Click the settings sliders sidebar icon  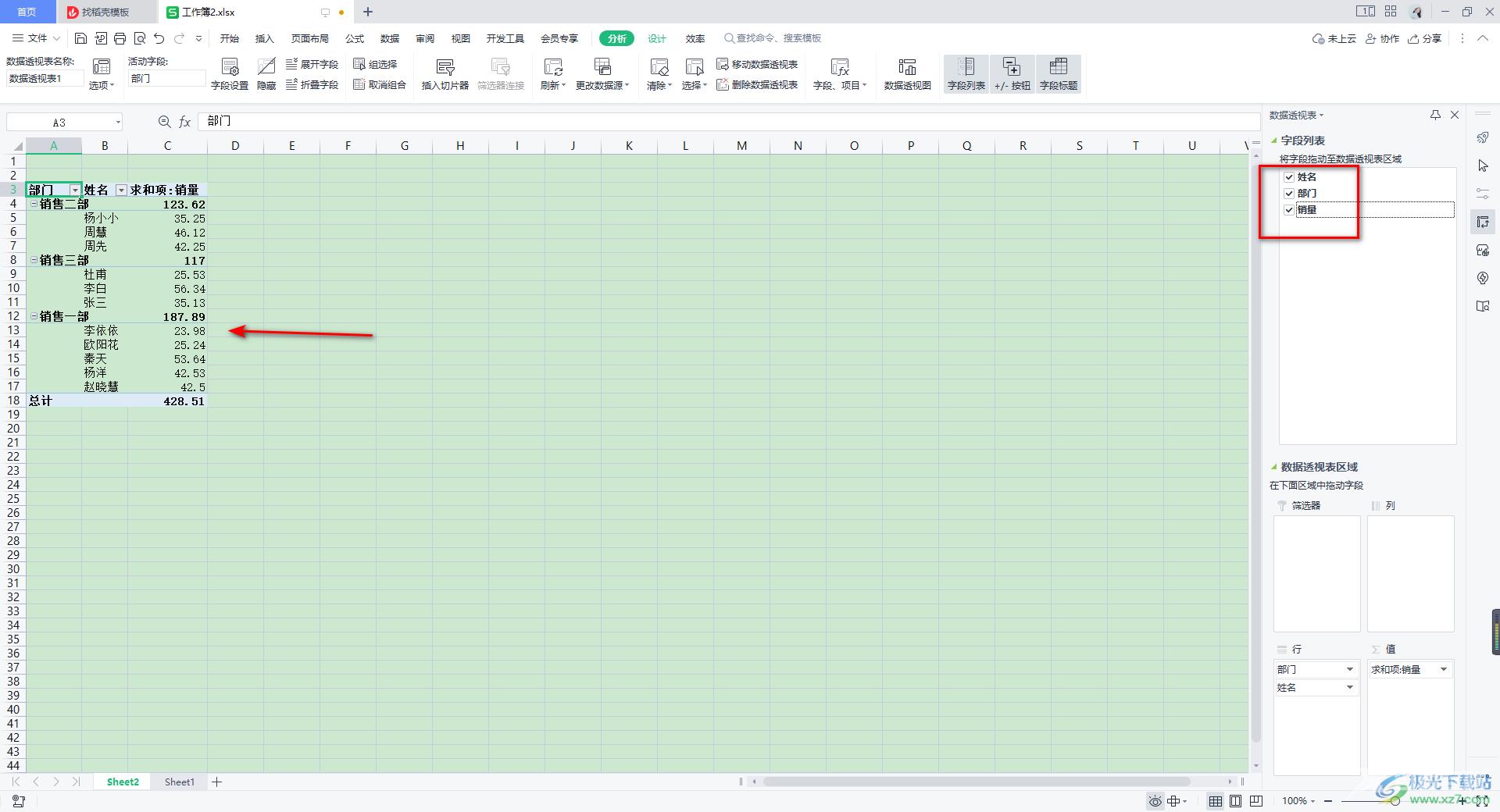click(1483, 194)
